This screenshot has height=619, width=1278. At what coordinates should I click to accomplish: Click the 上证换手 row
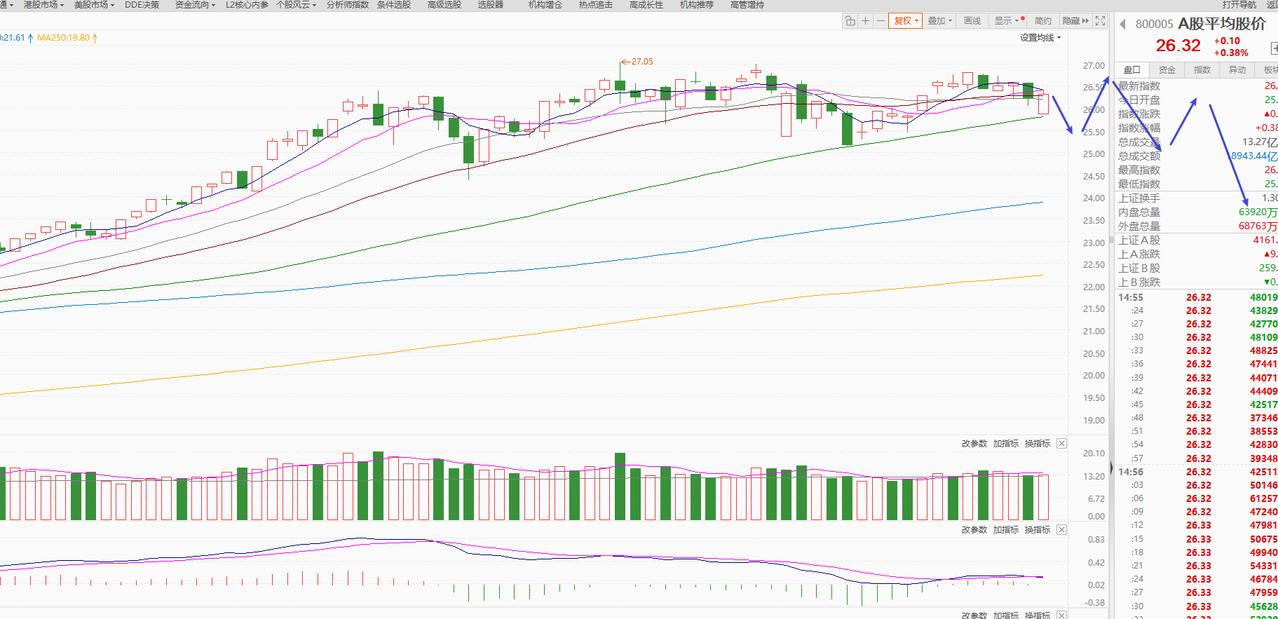1198,198
